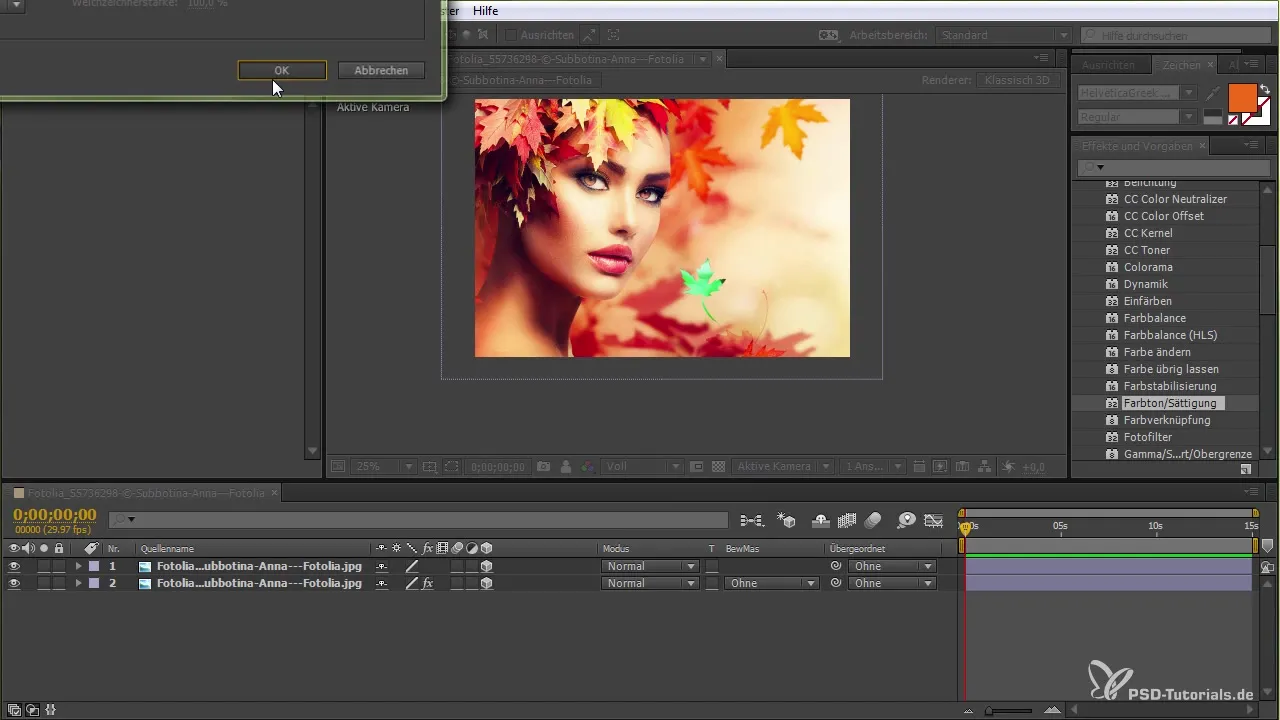This screenshot has height=720, width=1280.
Task: Open the HelveticaGreek font family dropdown
Action: click(x=1138, y=93)
